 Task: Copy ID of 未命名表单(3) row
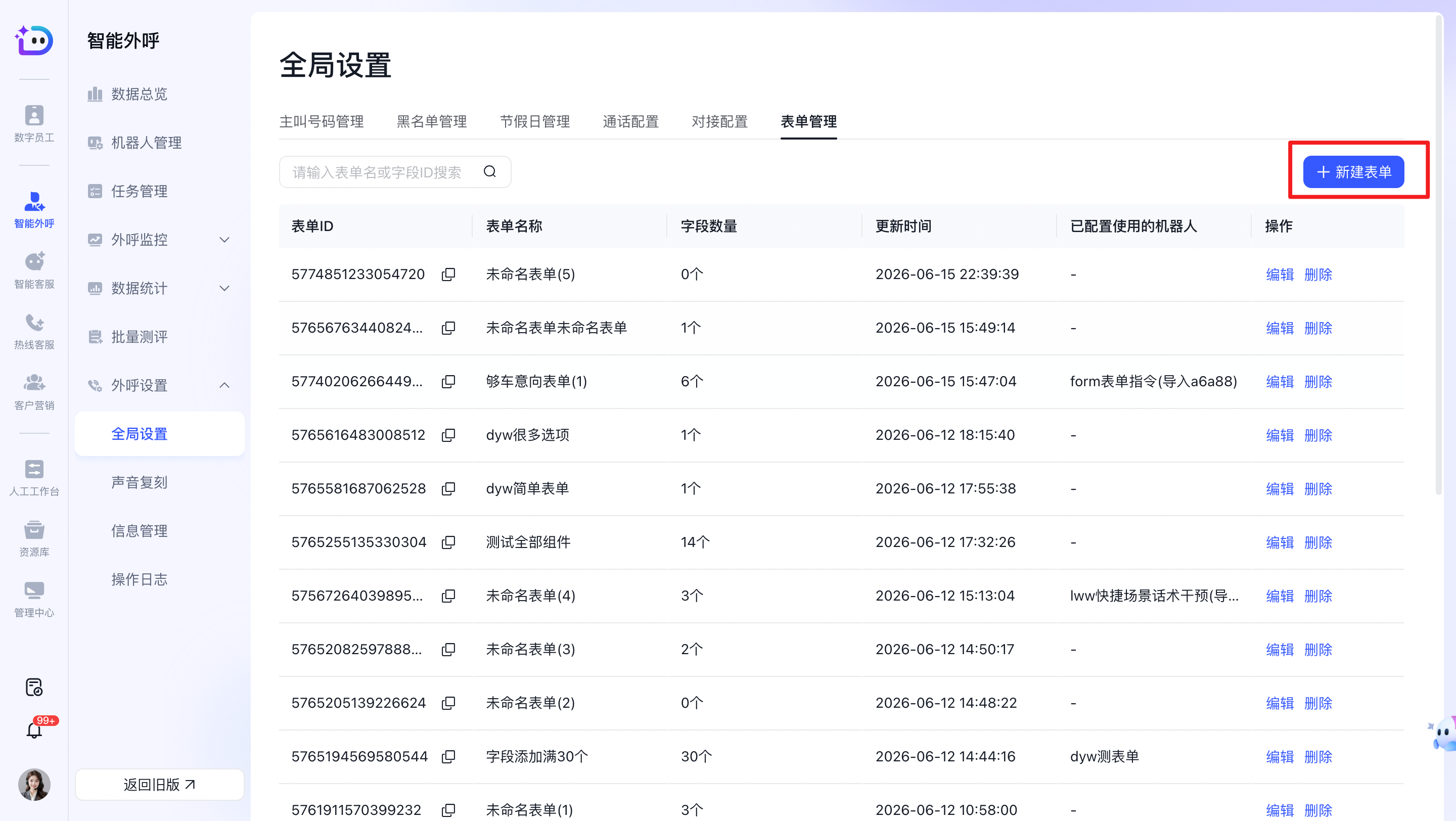pos(448,649)
